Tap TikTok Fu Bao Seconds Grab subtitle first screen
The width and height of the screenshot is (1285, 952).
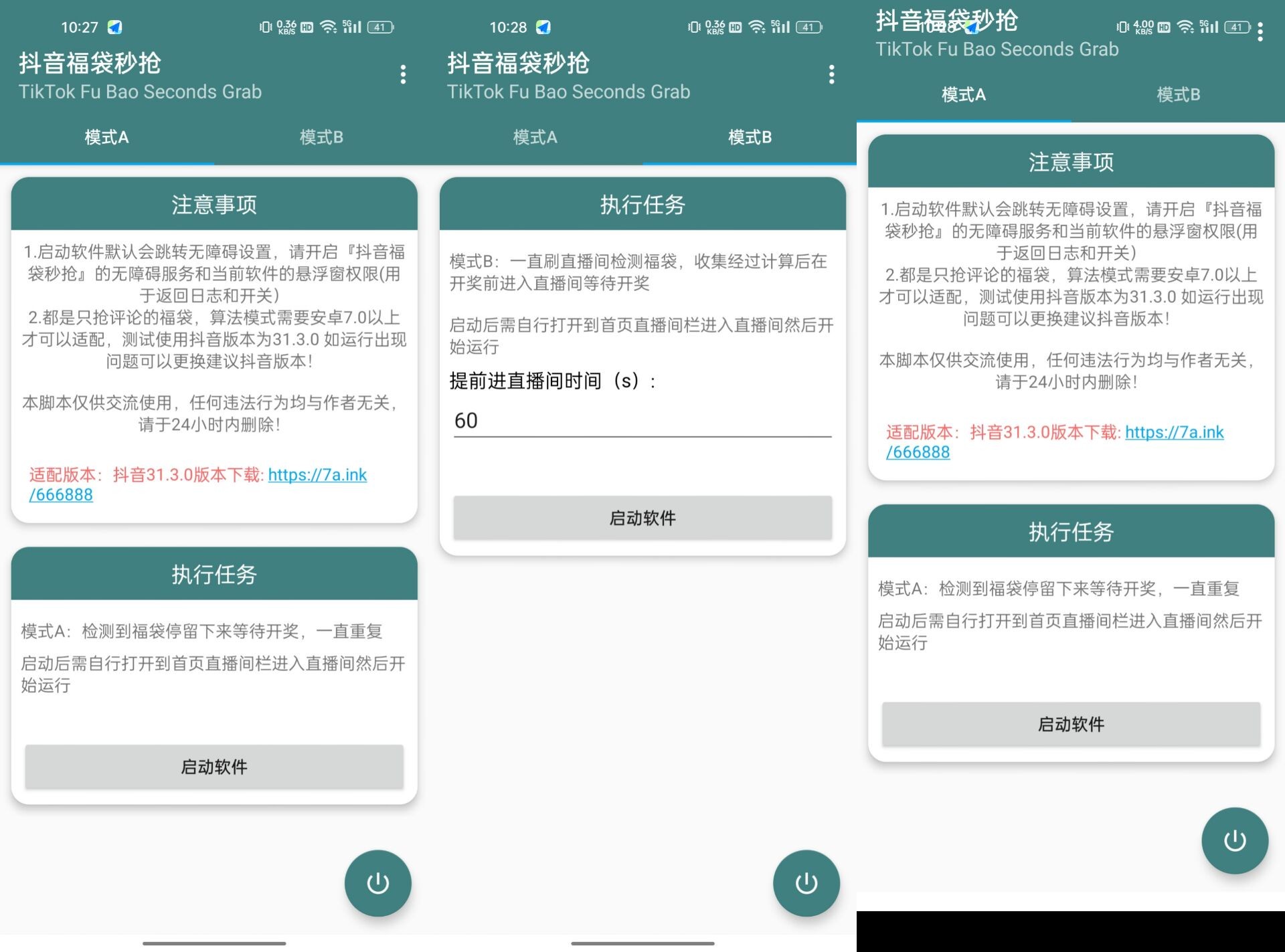[x=140, y=92]
